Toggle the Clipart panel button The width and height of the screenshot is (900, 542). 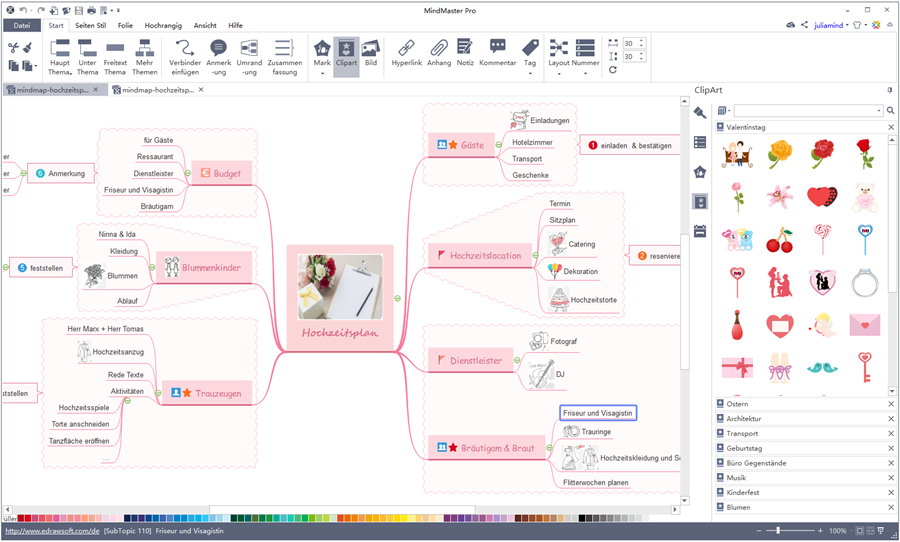(x=346, y=54)
